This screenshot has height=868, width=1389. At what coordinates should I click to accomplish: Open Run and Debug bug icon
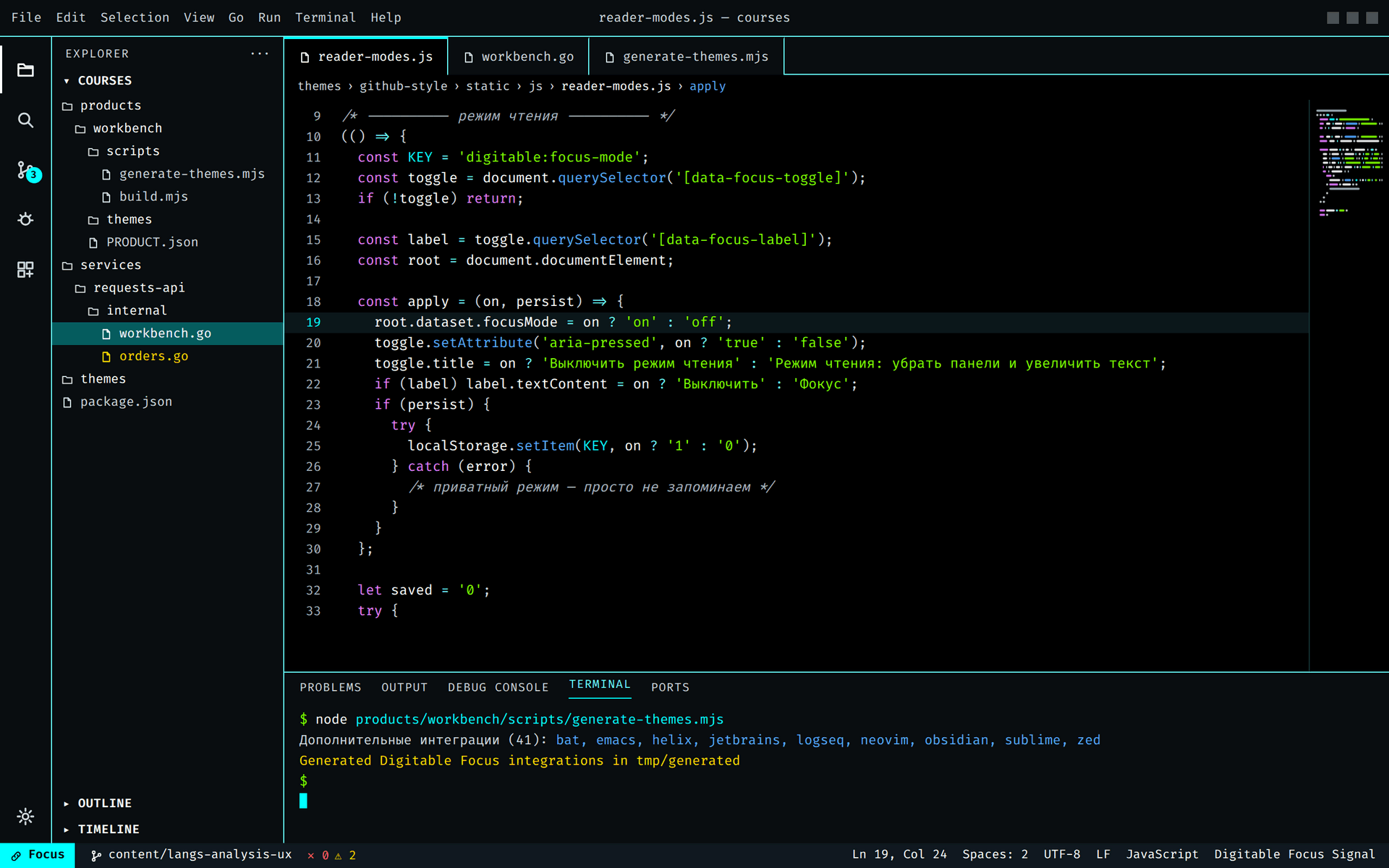(25, 219)
